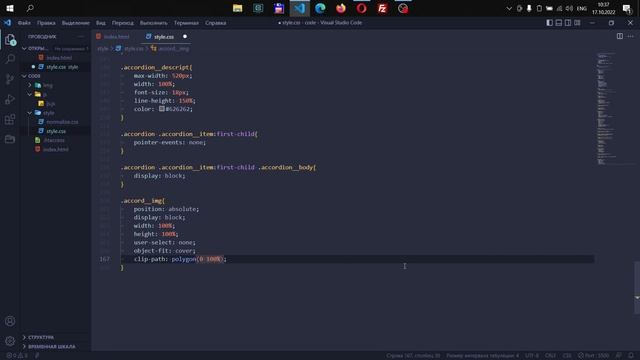Open the Справка menu
Image resolution: width=640 pixels, height=360 pixels.
coord(216,23)
